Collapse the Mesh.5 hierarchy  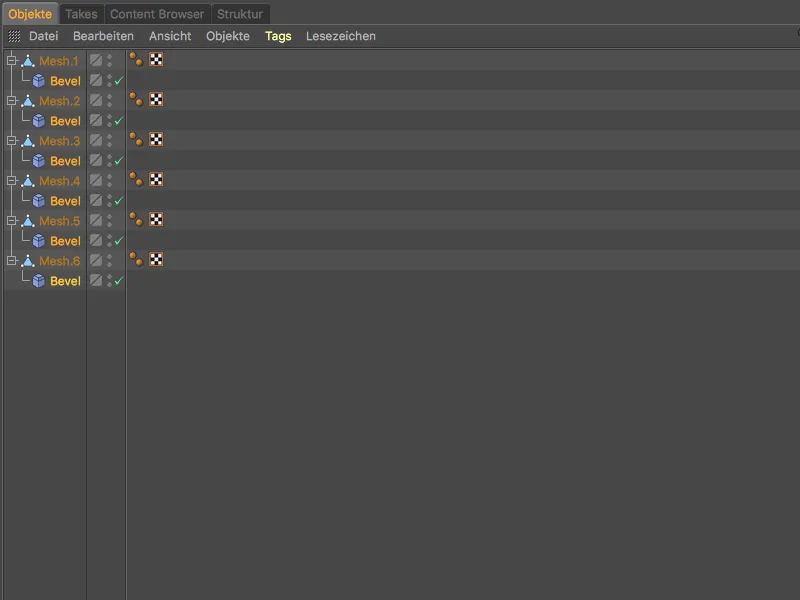click(12, 220)
